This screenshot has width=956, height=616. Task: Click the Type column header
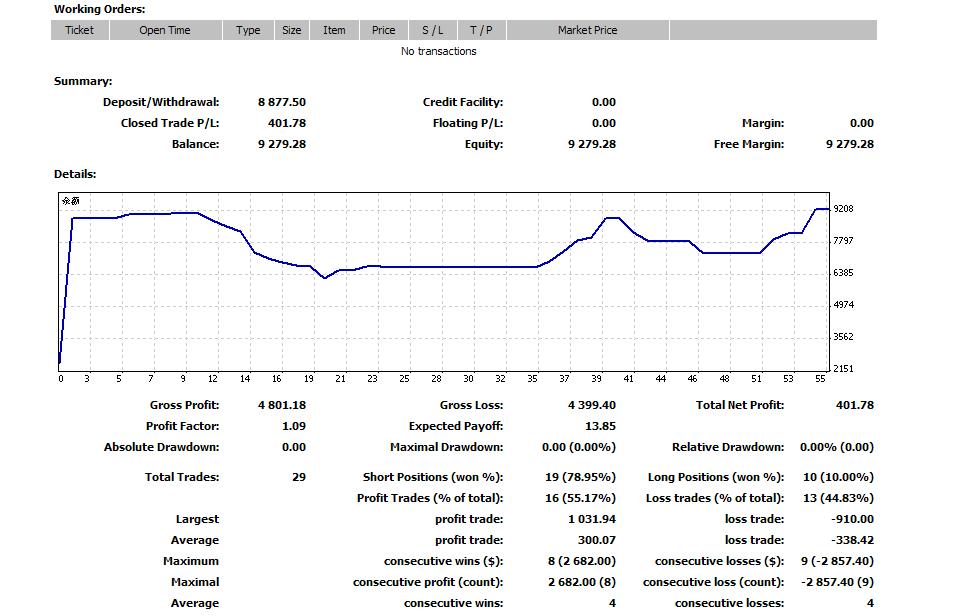click(x=248, y=30)
